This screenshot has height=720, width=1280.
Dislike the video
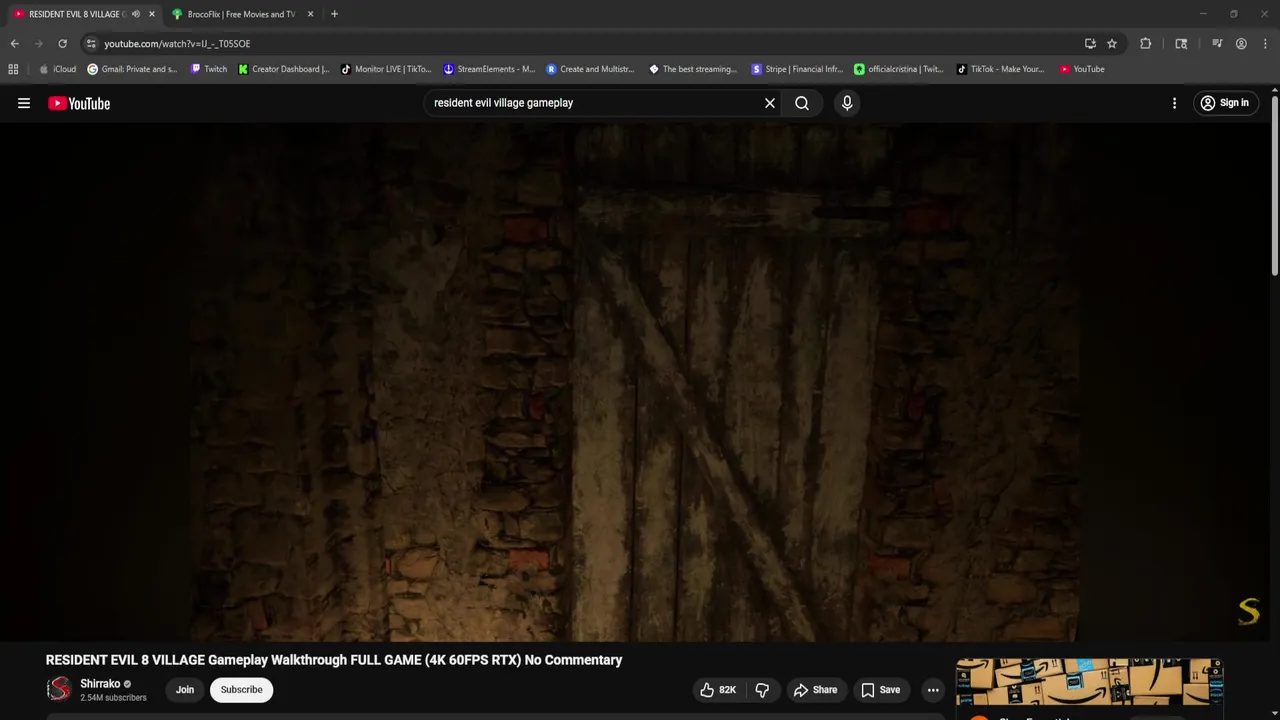pyautogui.click(x=762, y=690)
